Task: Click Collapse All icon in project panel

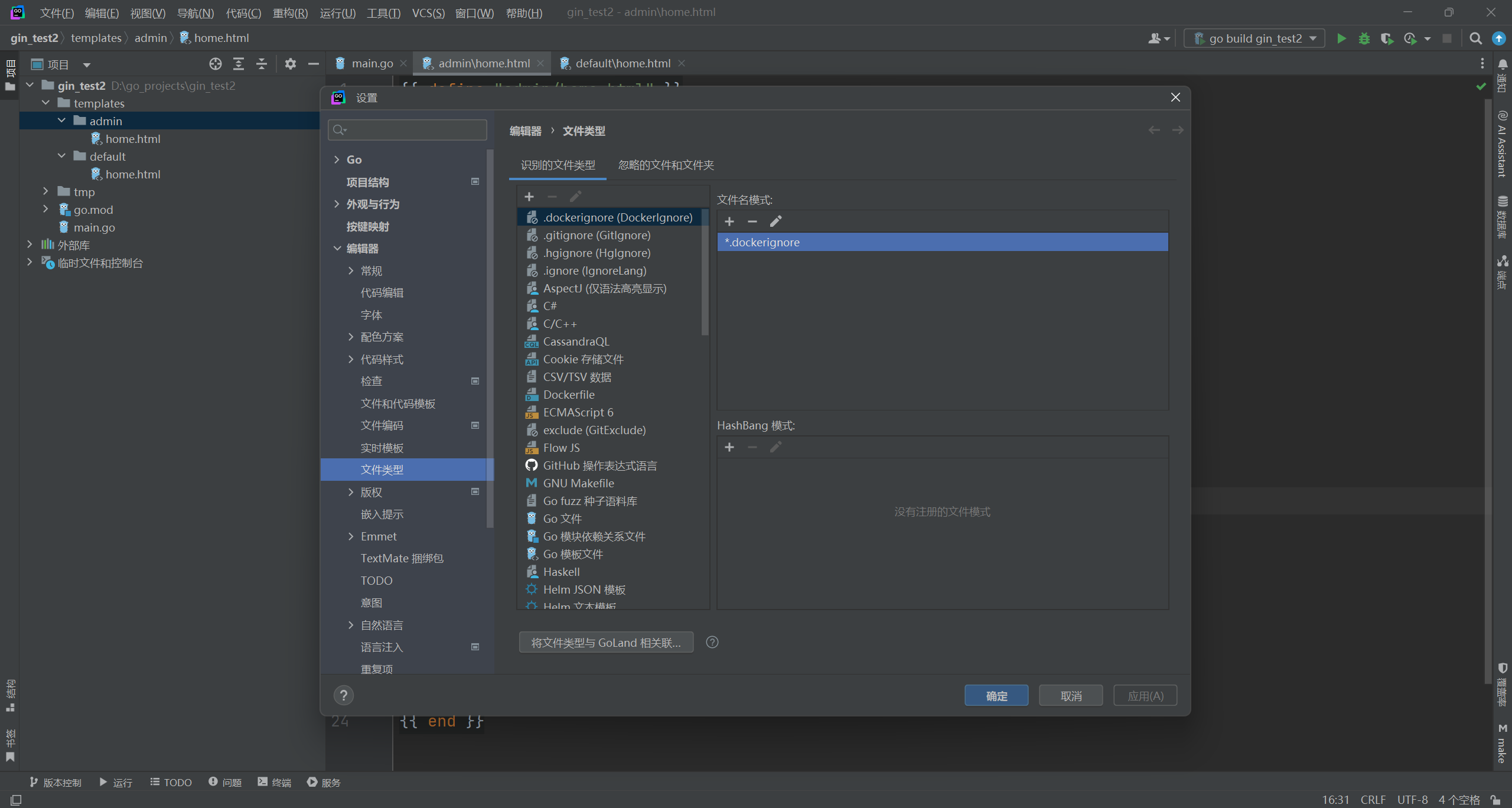Action: click(262, 64)
